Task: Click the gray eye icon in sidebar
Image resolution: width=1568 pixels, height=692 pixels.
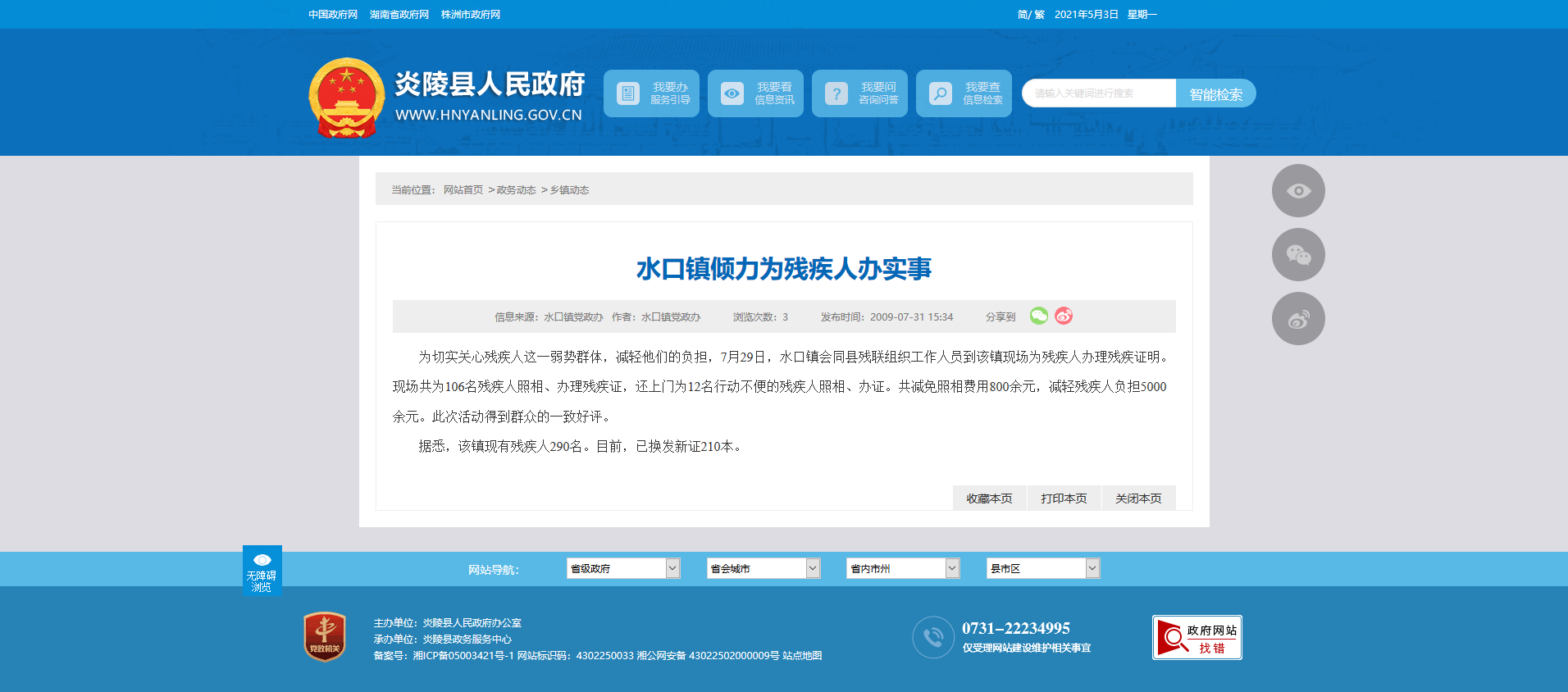Action: pos(1298,191)
